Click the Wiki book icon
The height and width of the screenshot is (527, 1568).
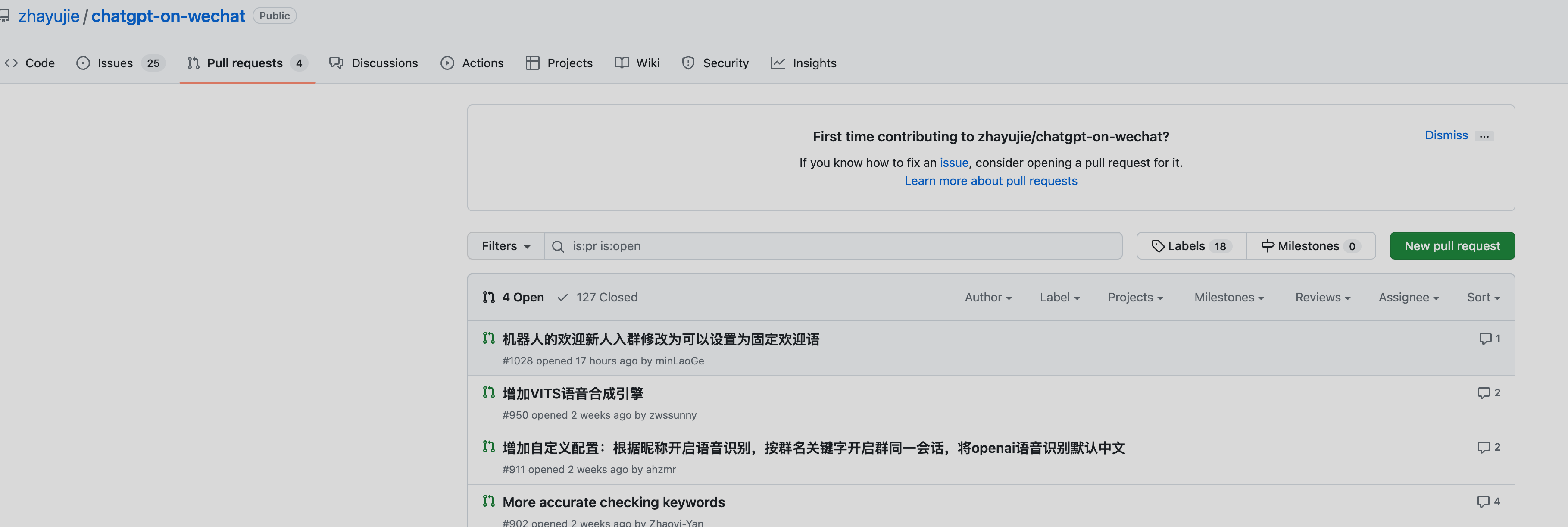click(622, 63)
